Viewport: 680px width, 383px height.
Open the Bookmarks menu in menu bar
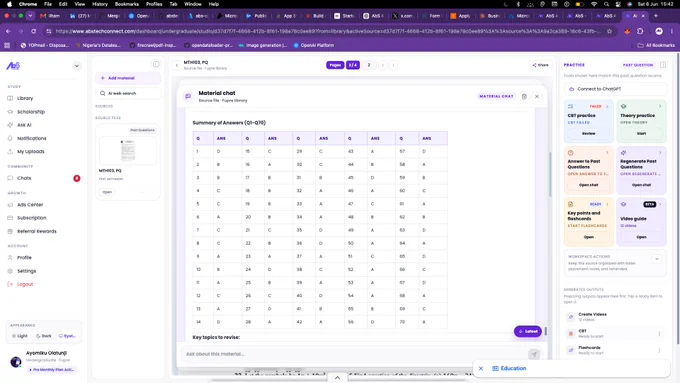[x=127, y=4]
